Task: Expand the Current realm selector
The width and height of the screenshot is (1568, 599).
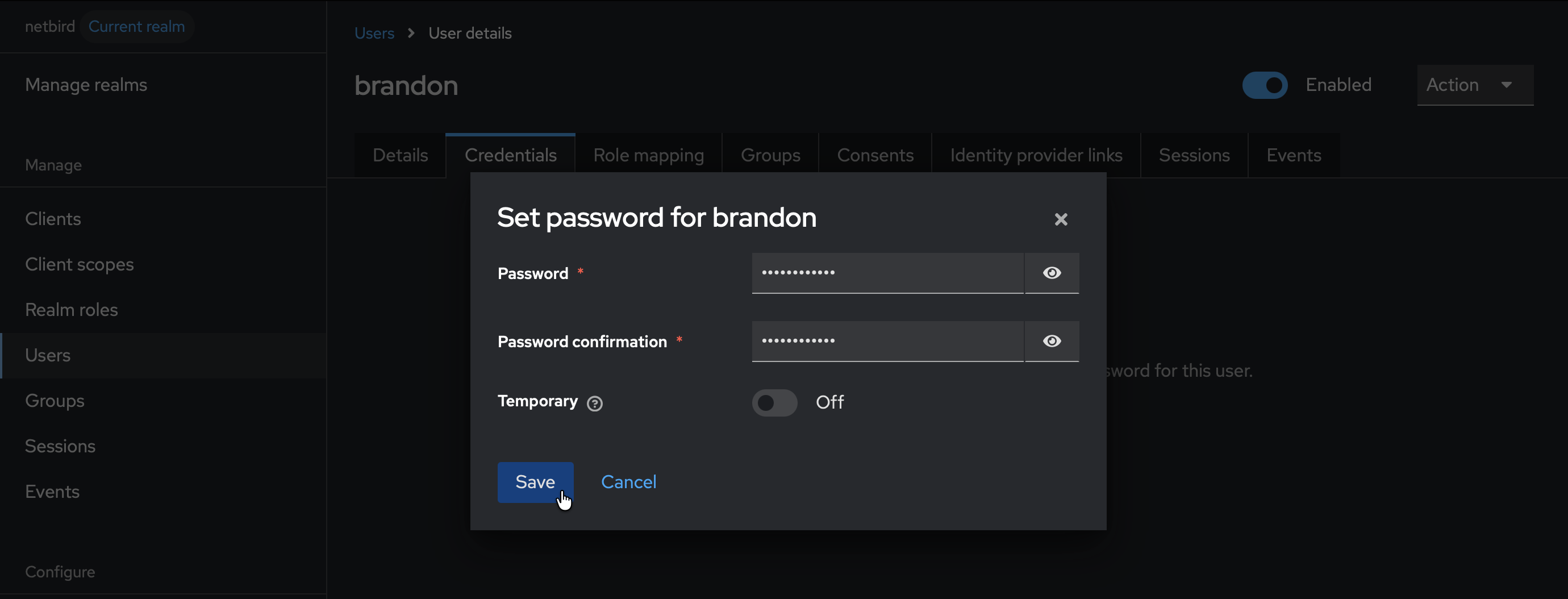Action: [137, 26]
